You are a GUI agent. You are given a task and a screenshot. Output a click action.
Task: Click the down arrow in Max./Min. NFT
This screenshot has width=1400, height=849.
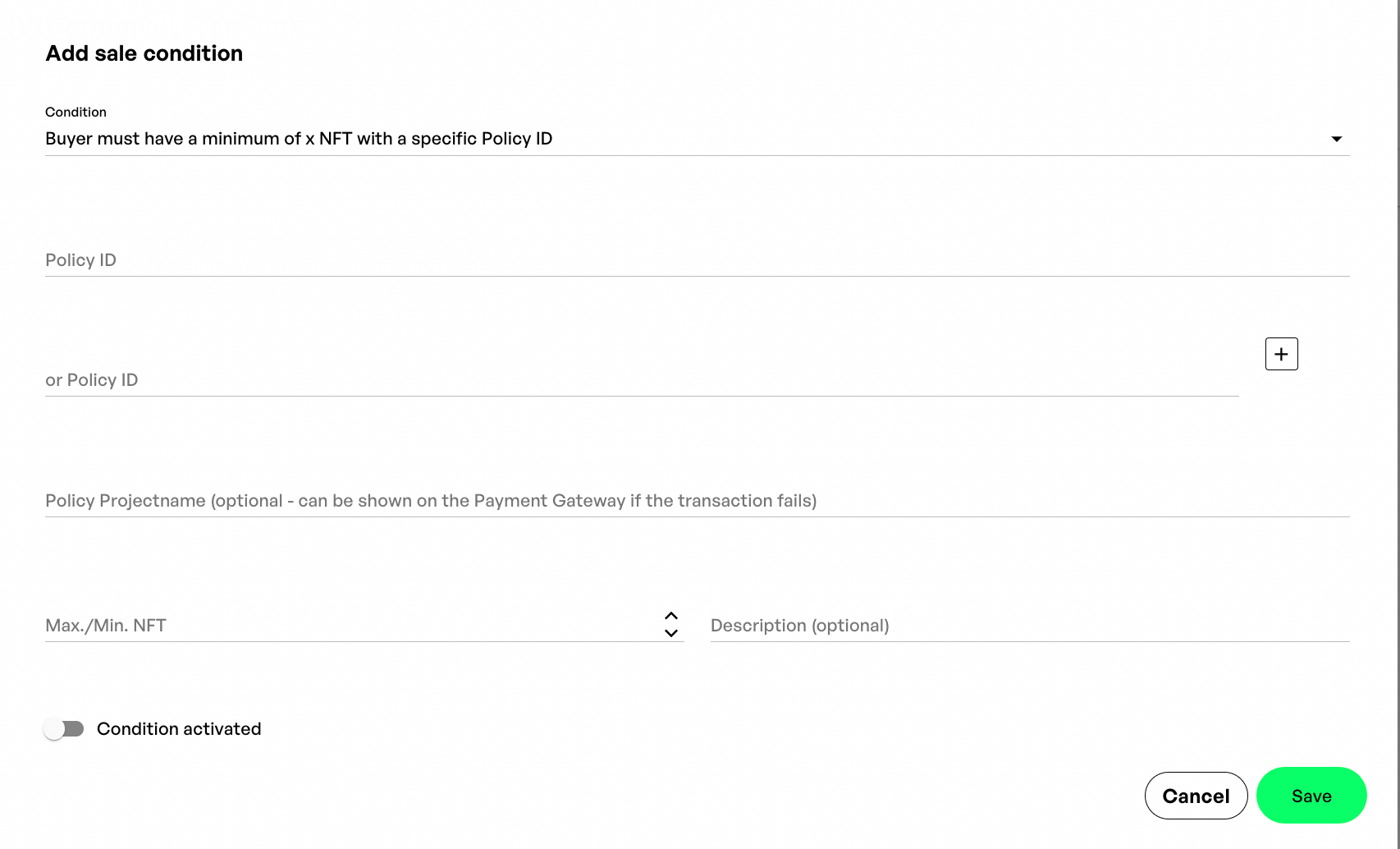(670, 633)
